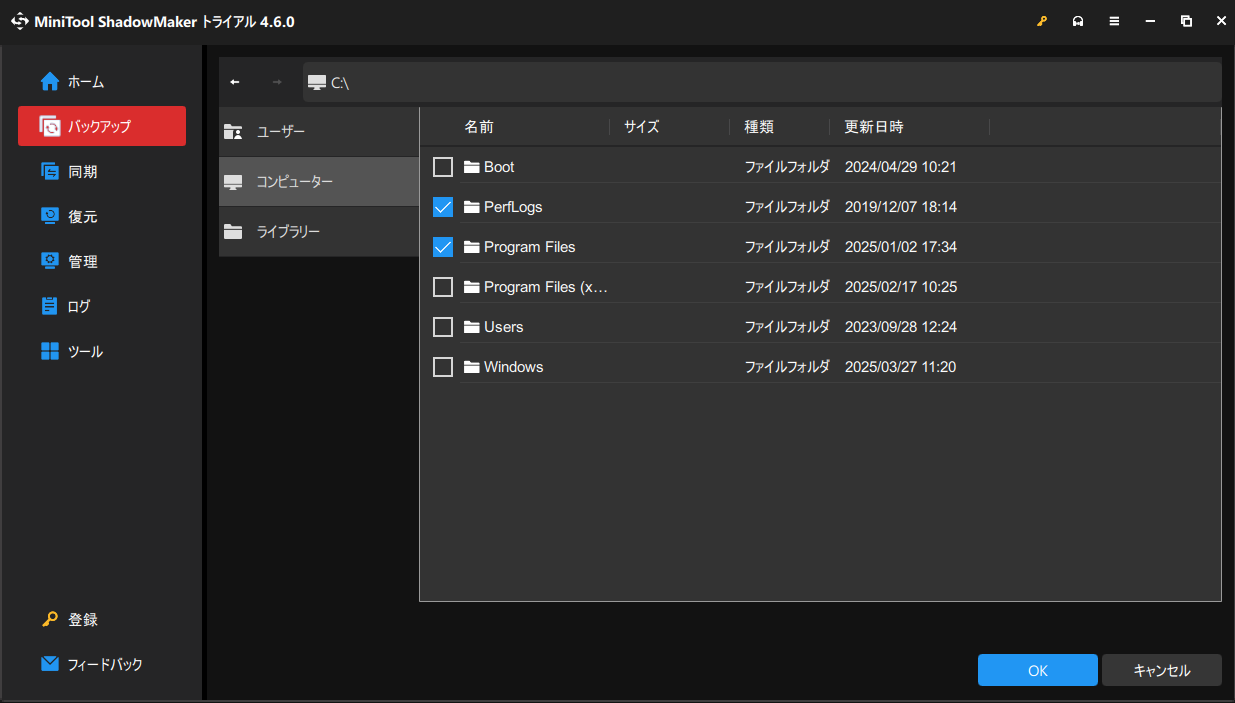
Task: Click the キャンセル button
Action: (1162, 670)
